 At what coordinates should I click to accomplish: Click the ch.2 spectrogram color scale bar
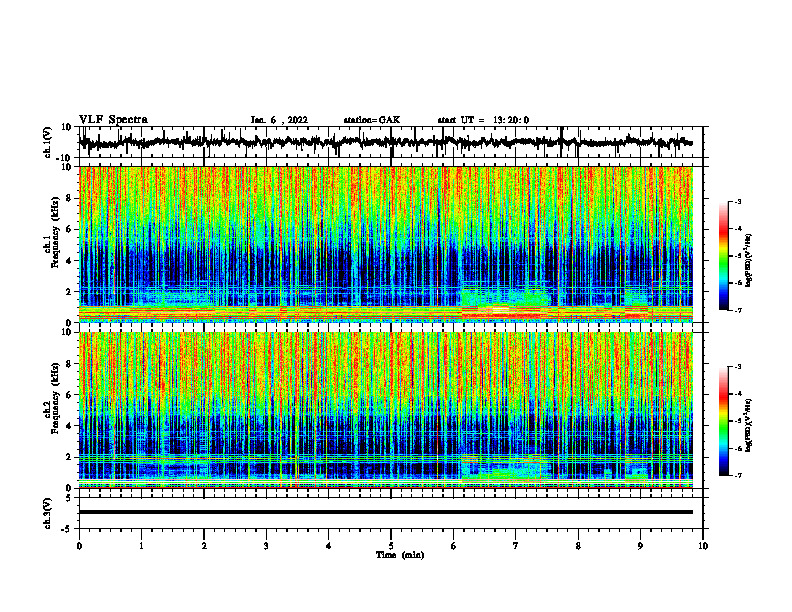pyautogui.click(x=723, y=421)
